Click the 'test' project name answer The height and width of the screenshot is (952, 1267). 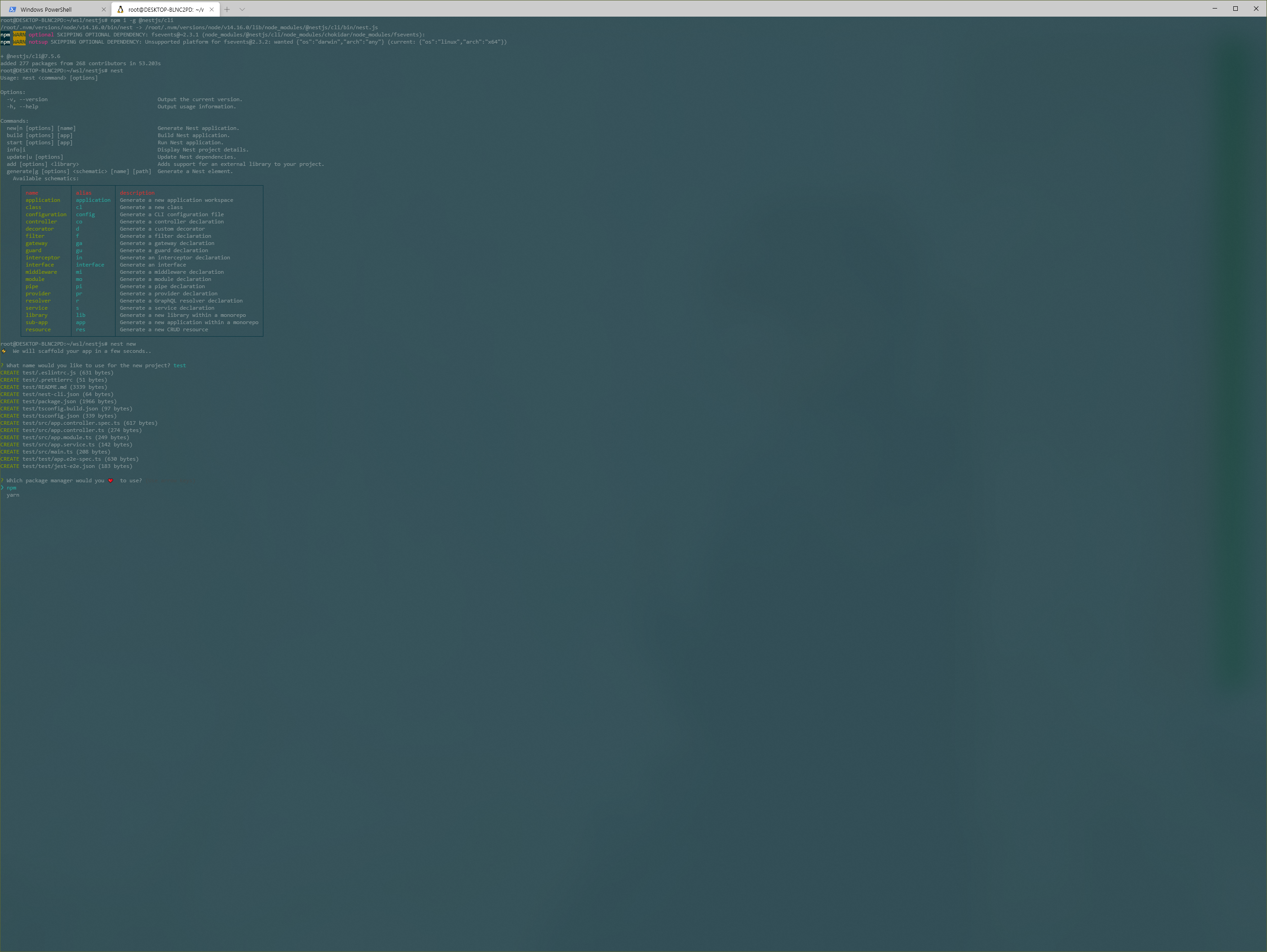[179, 365]
